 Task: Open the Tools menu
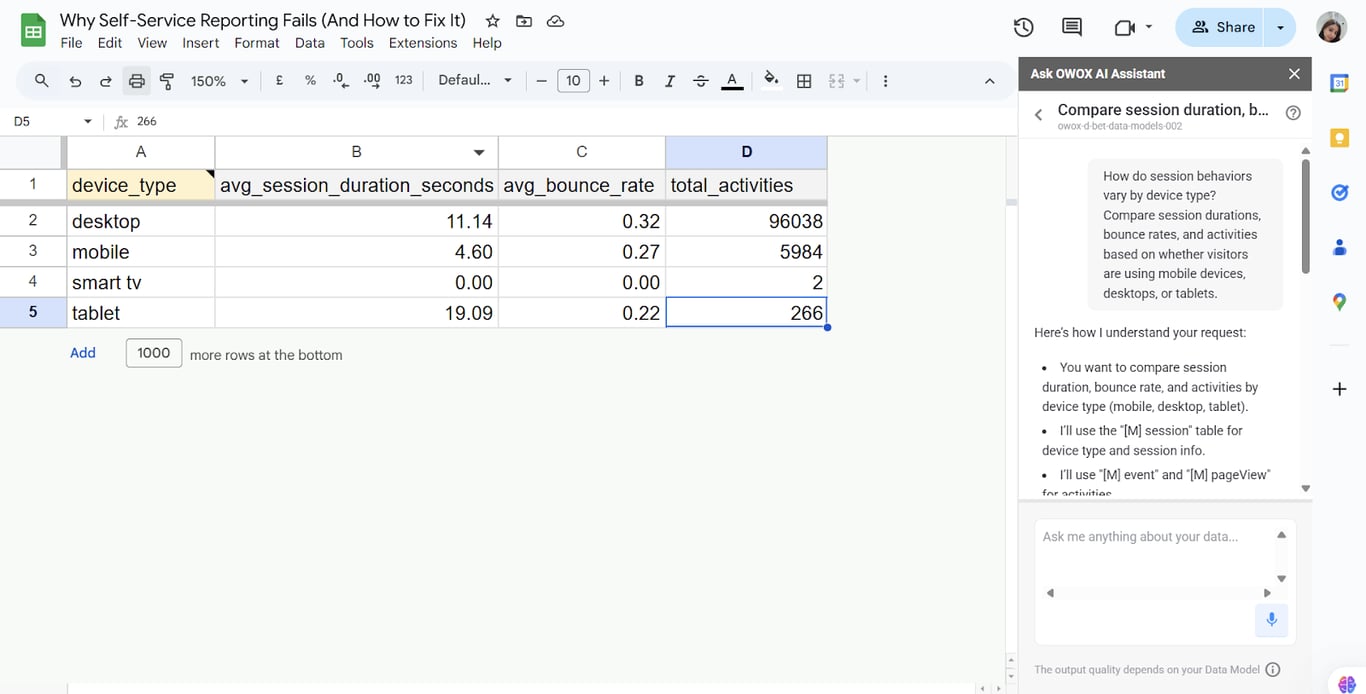click(x=356, y=43)
